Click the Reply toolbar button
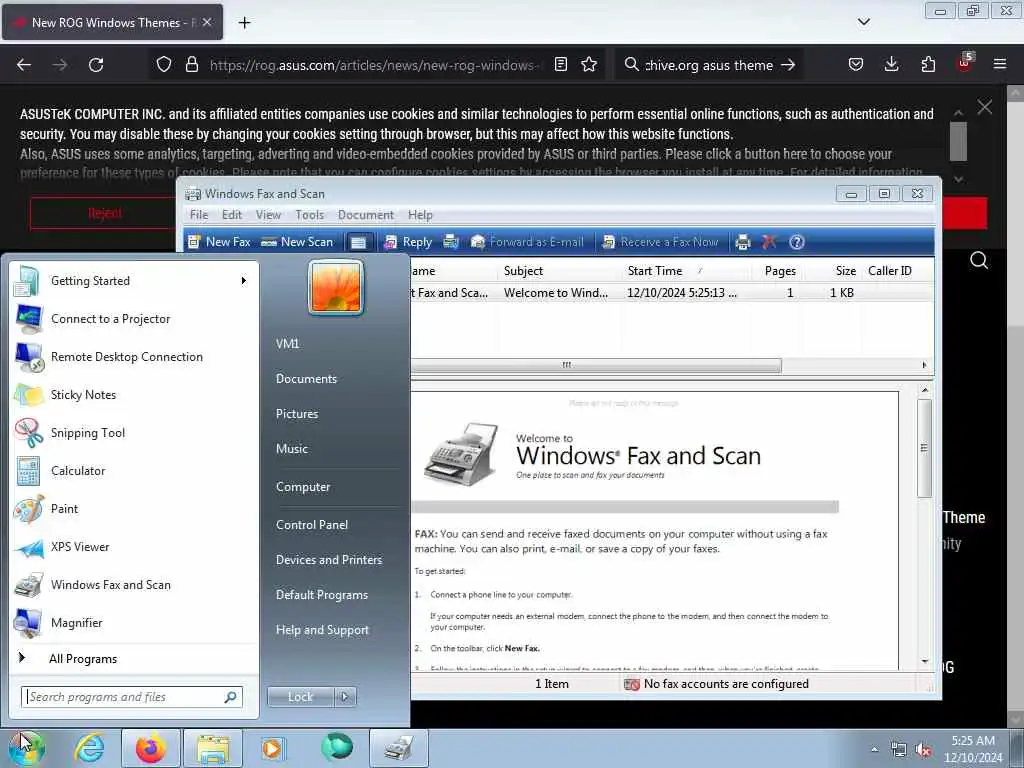The width and height of the screenshot is (1024, 768). (408, 242)
